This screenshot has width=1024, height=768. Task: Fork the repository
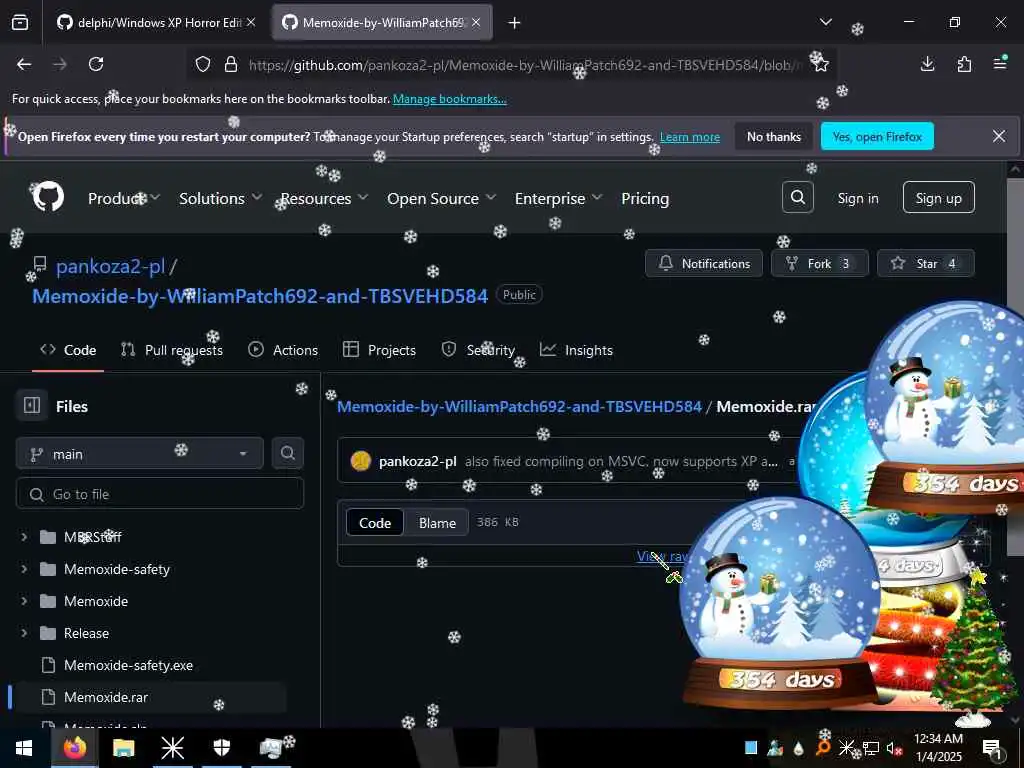pyautogui.click(x=820, y=263)
